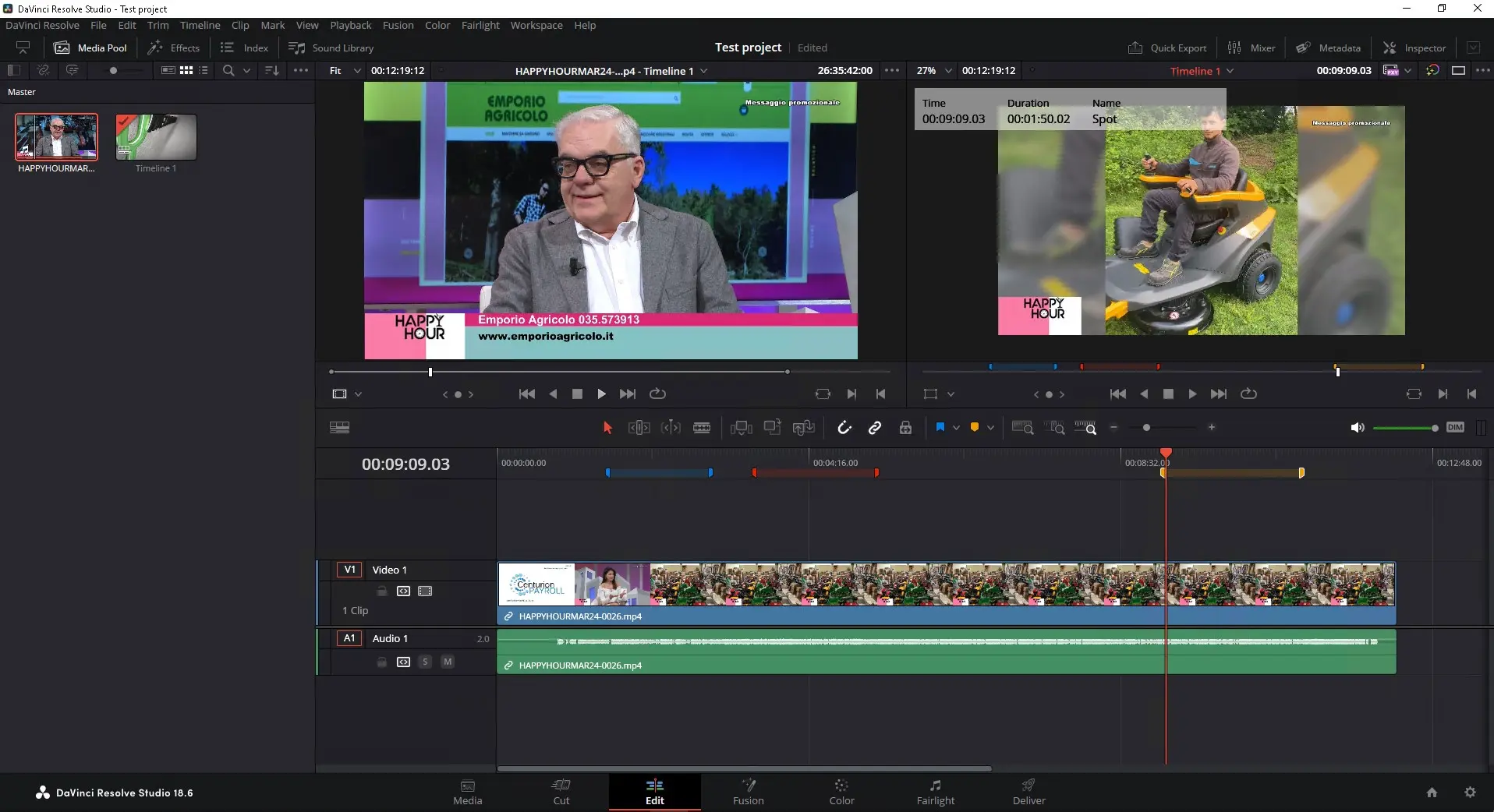Screen dimensions: 1494x812
Task: Click the Quick Export button
Action: click(1167, 48)
